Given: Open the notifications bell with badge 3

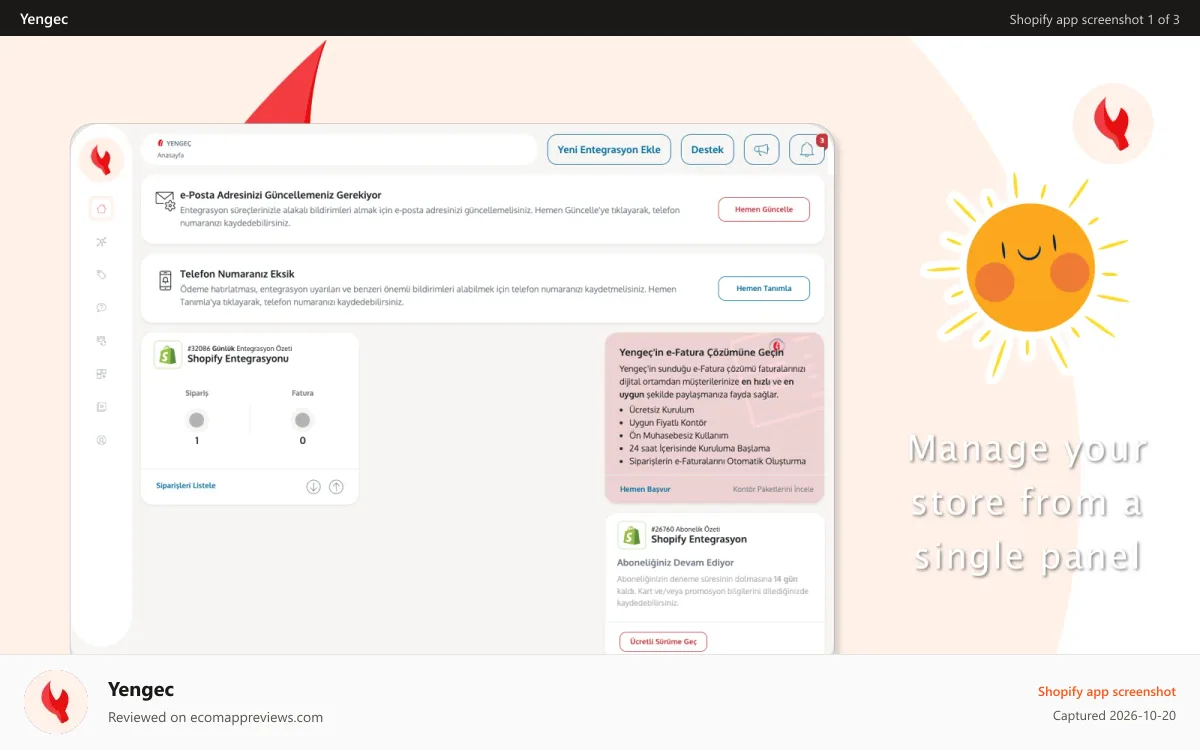Looking at the screenshot, I should pyautogui.click(x=807, y=150).
